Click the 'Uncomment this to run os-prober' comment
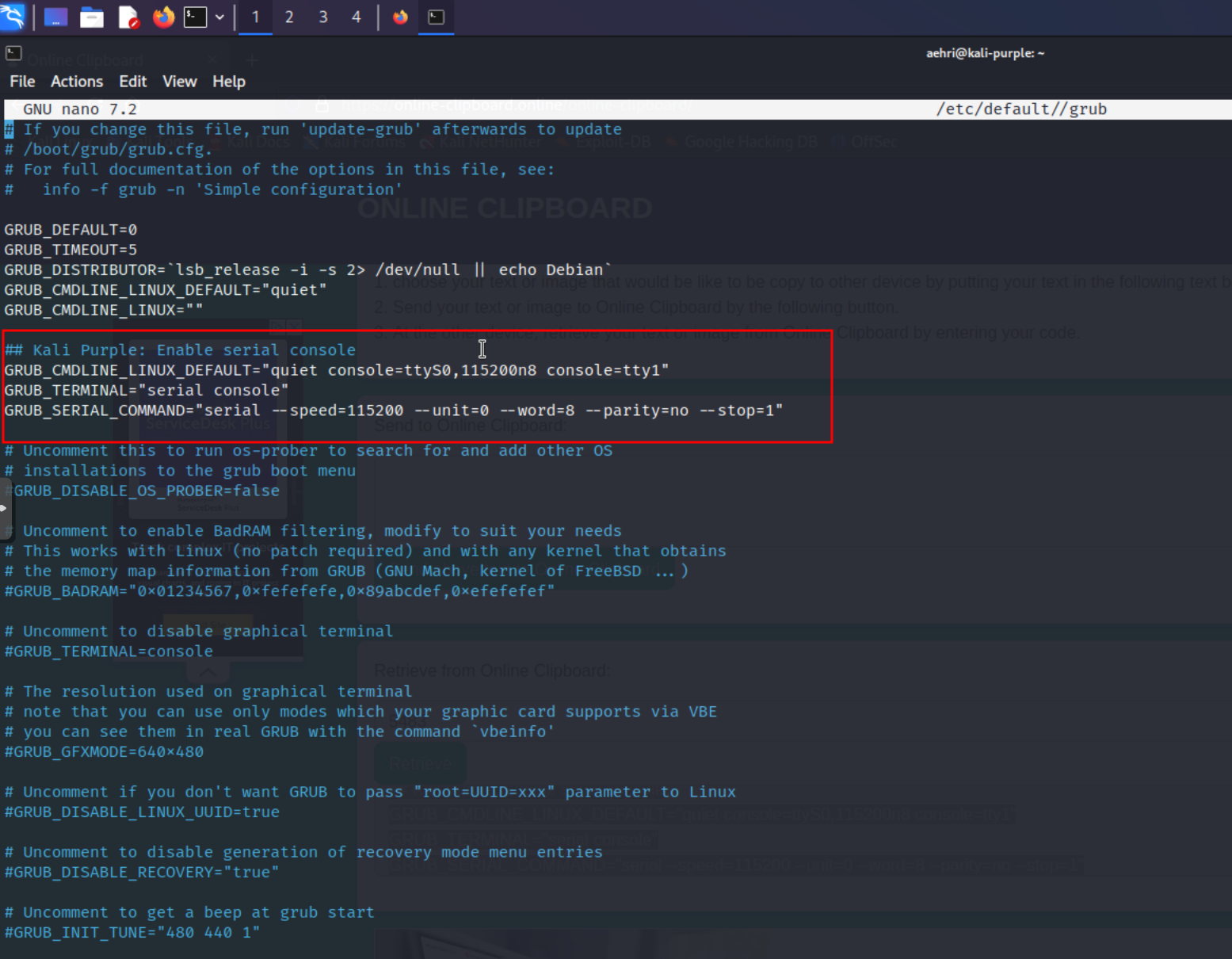Image resolution: width=1232 pixels, height=959 pixels. [308, 451]
